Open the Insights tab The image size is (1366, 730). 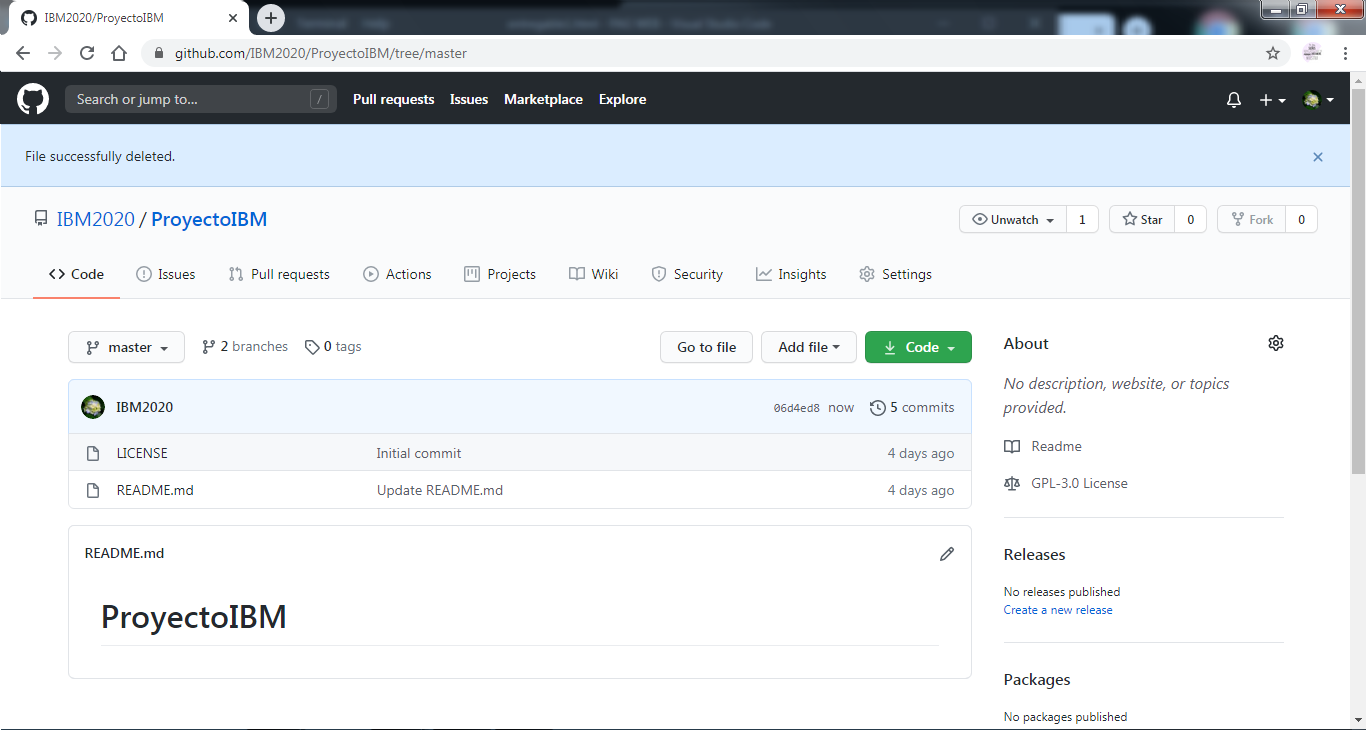[791, 274]
